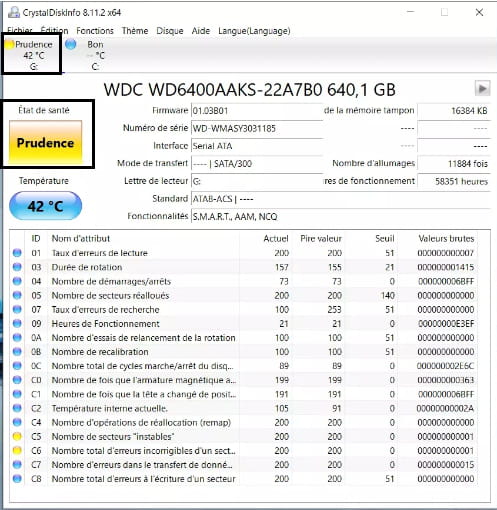497x510 pixels.
Task: Click the Valeurs brutes column header
Action: coord(446,238)
